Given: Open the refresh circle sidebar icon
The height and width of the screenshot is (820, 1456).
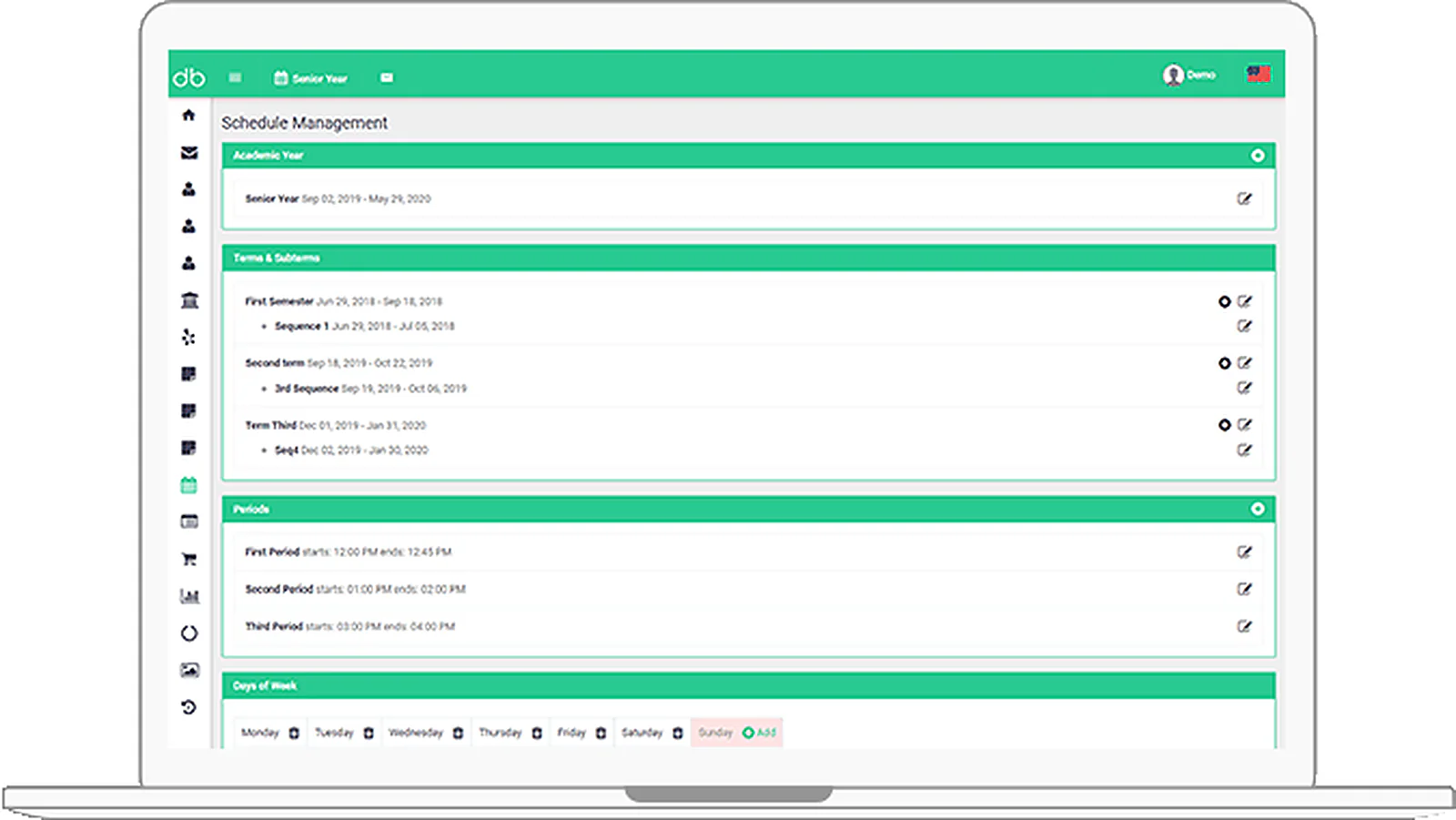Looking at the screenshot, I should pyautogui.click(x=188, y=633).
